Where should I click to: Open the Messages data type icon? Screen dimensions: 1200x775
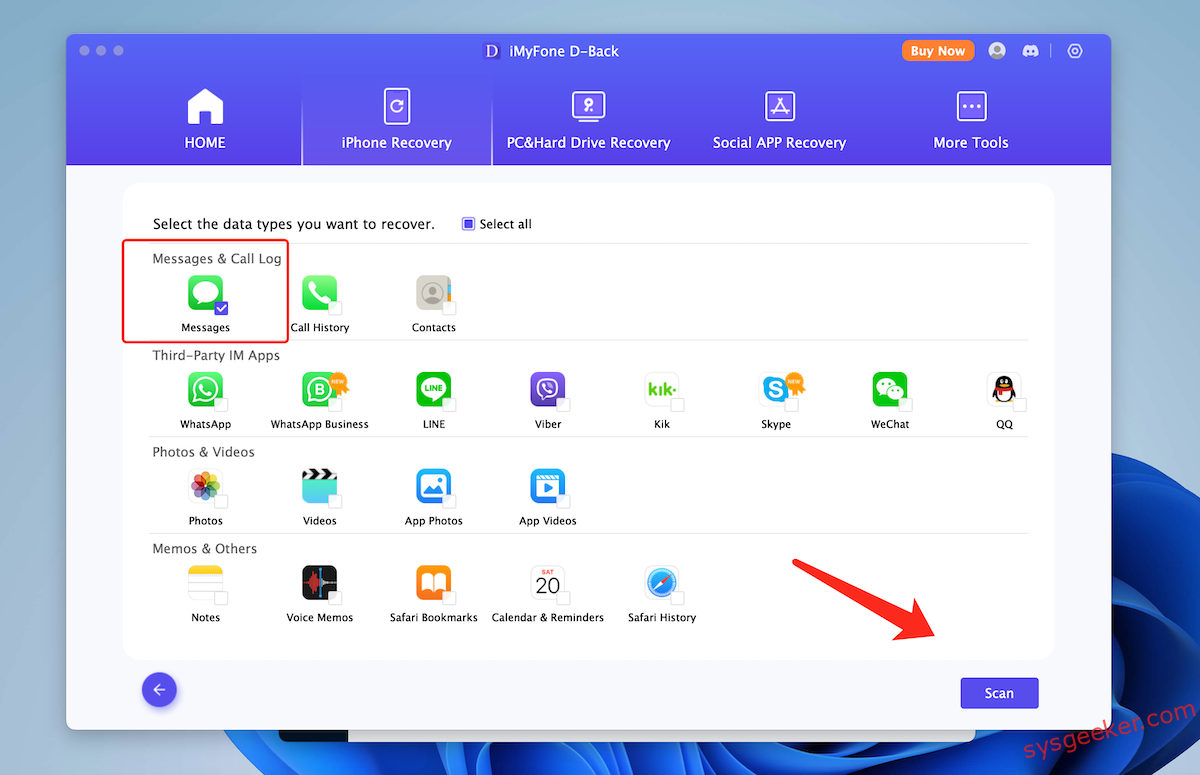206,293
